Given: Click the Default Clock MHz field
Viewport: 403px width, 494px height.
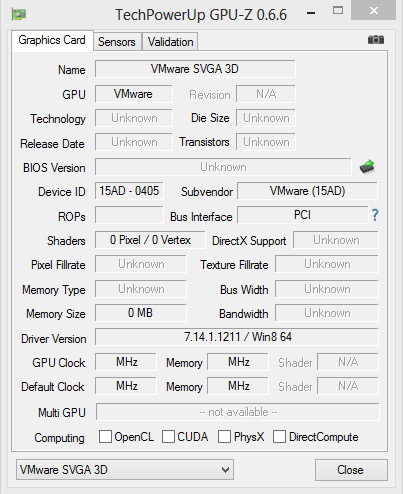Looking at the screenshot, I should tap(126, 386).
